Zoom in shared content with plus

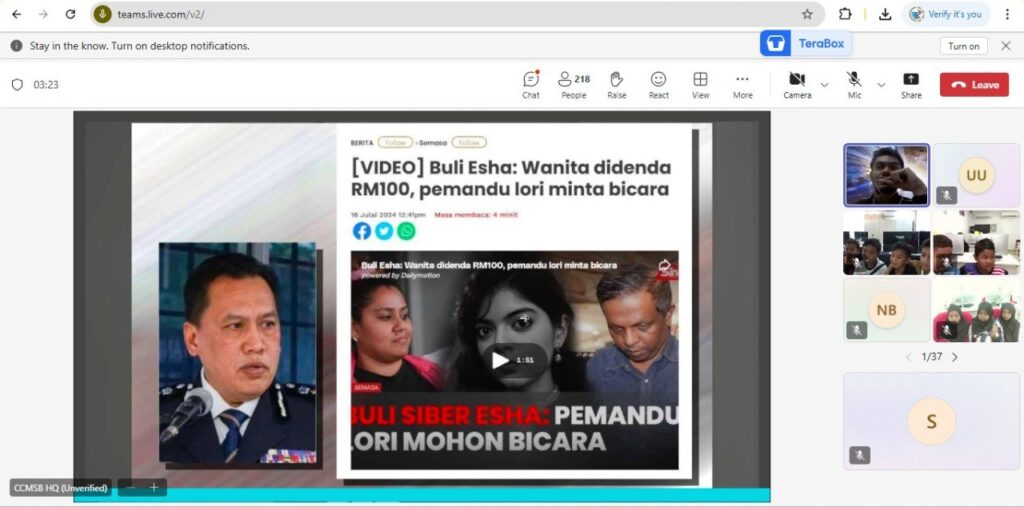(x=154, y=487)
